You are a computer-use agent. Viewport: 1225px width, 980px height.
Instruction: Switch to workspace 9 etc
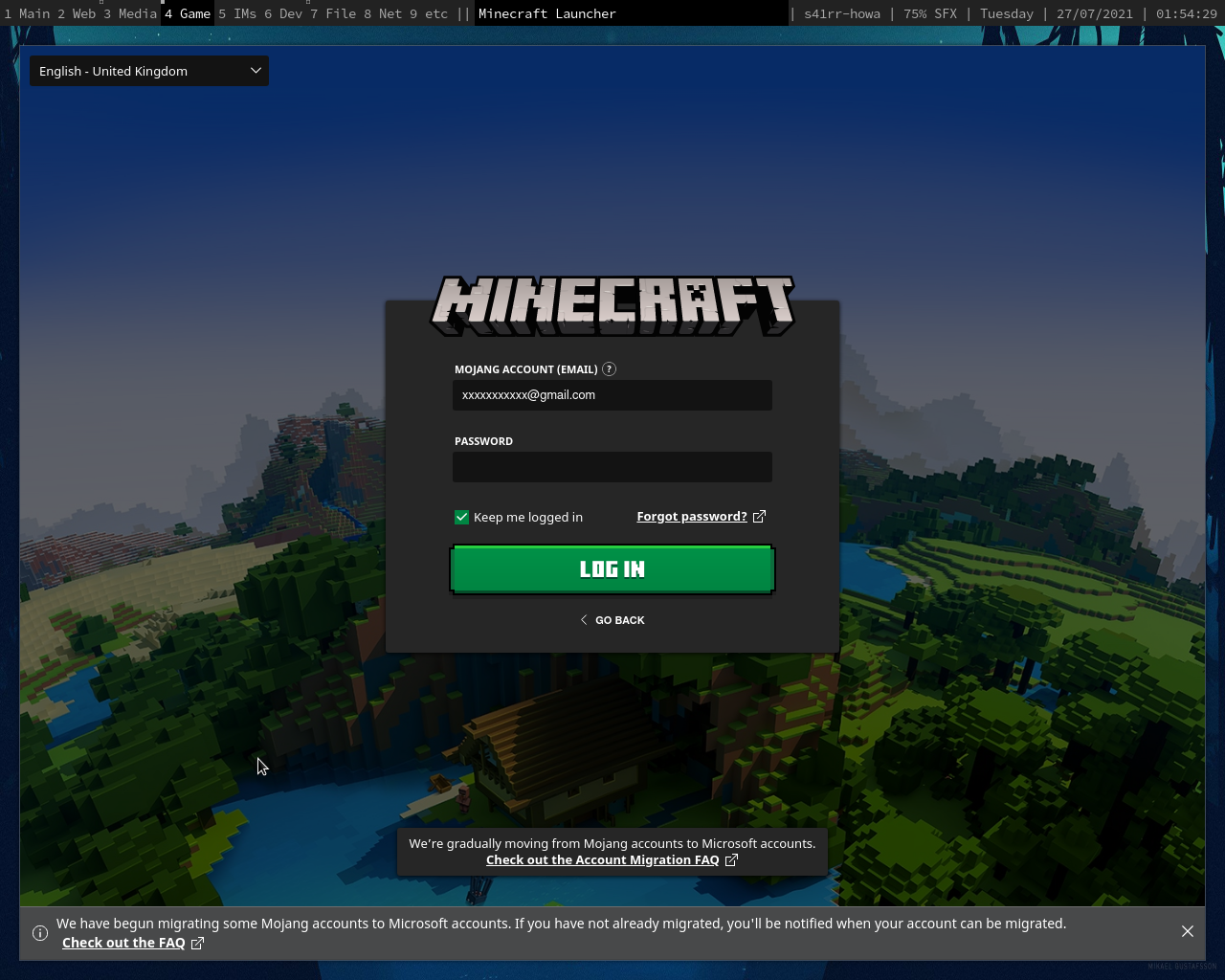pyautogui.click(x=429, y=13)
